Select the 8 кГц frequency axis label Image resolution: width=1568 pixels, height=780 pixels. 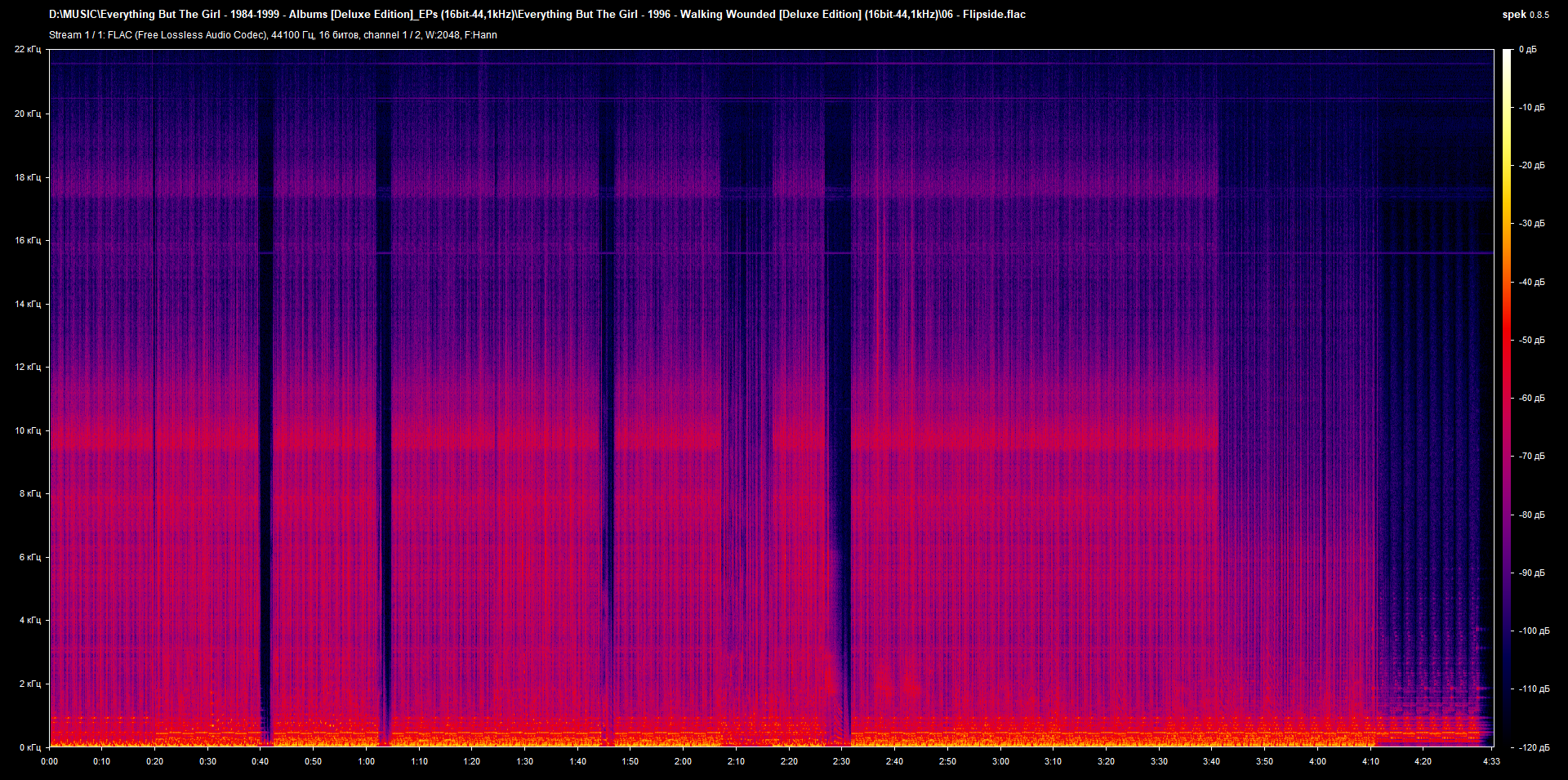pyautogui.click(x=30, y=493)
